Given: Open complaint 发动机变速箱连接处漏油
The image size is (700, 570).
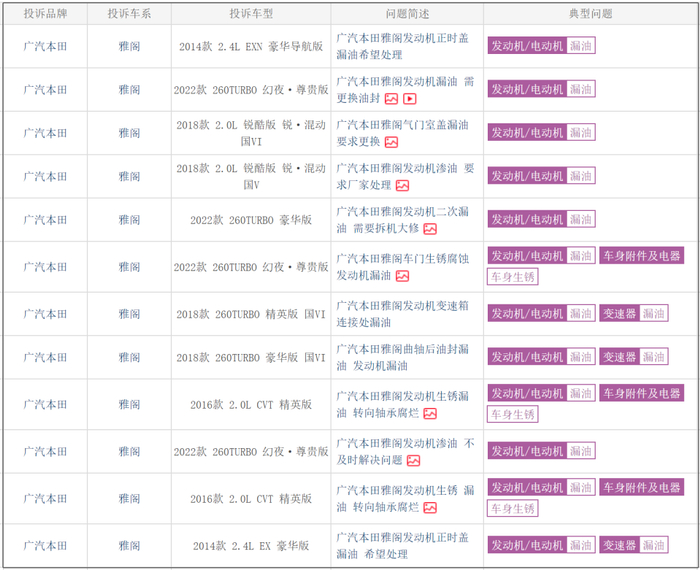Looking at the screenshot, I should tap(402, 314).
